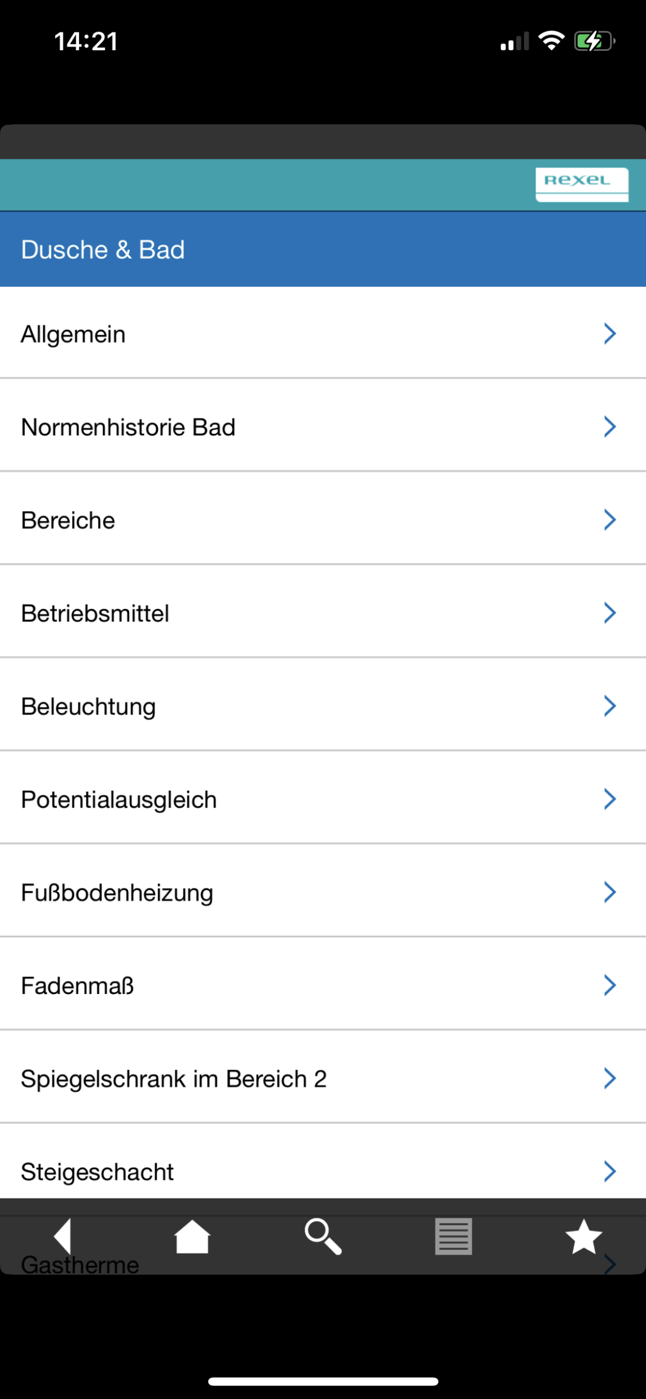
Task: Open the Potentialausgleich entry
Action: pyautogui.click(x=119, y=799)
